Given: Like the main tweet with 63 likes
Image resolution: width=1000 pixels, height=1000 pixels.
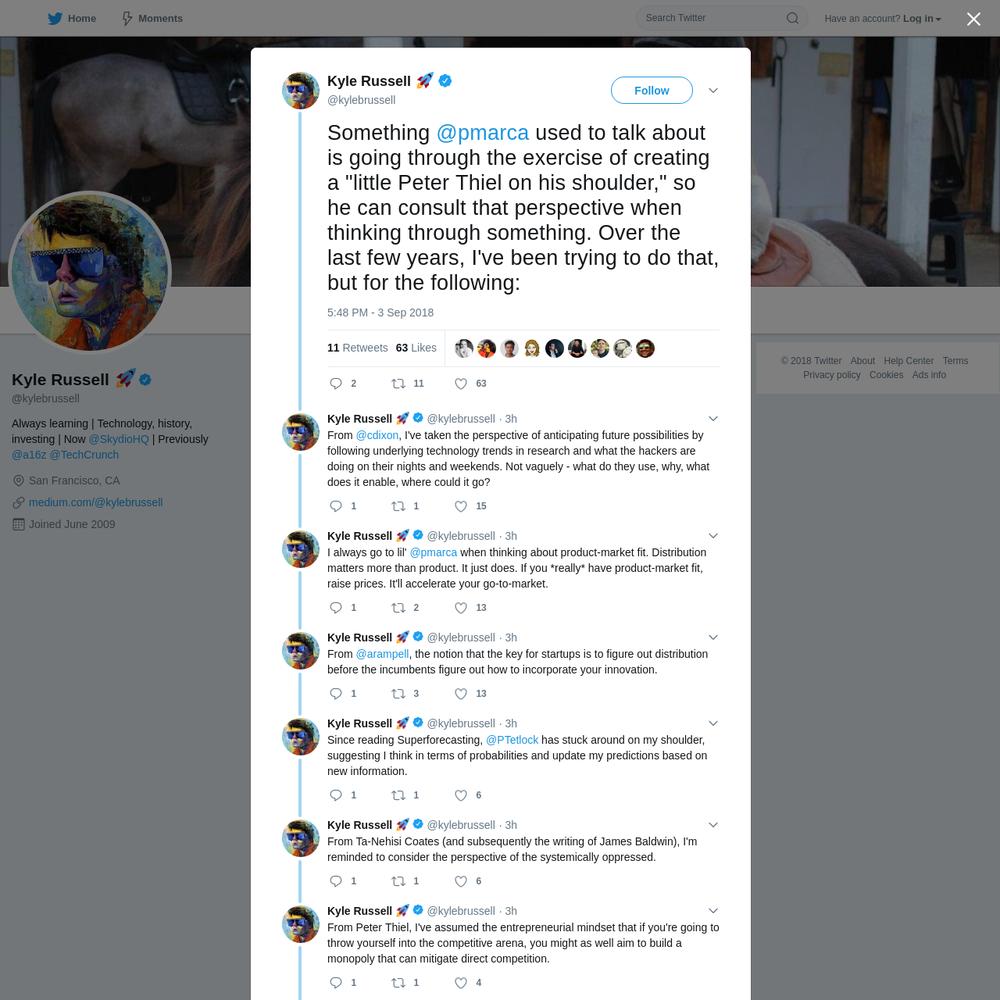Looking at the screenshot, I should pos(460,383).
